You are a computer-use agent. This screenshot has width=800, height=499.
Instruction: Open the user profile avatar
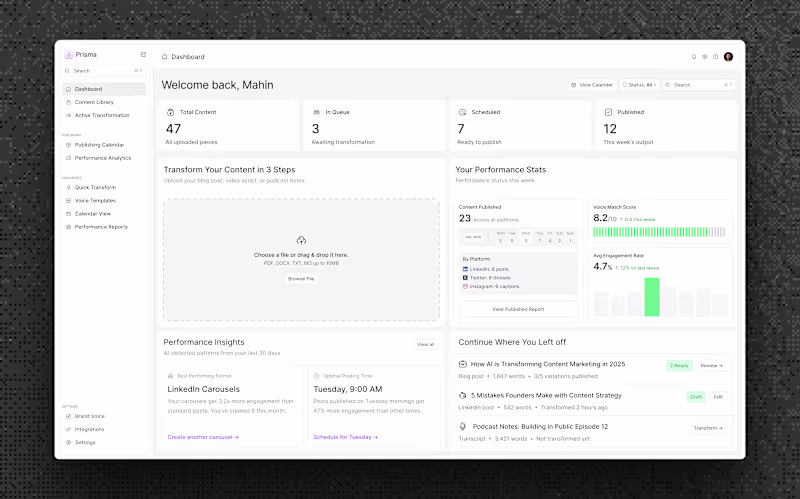point(729,57)
